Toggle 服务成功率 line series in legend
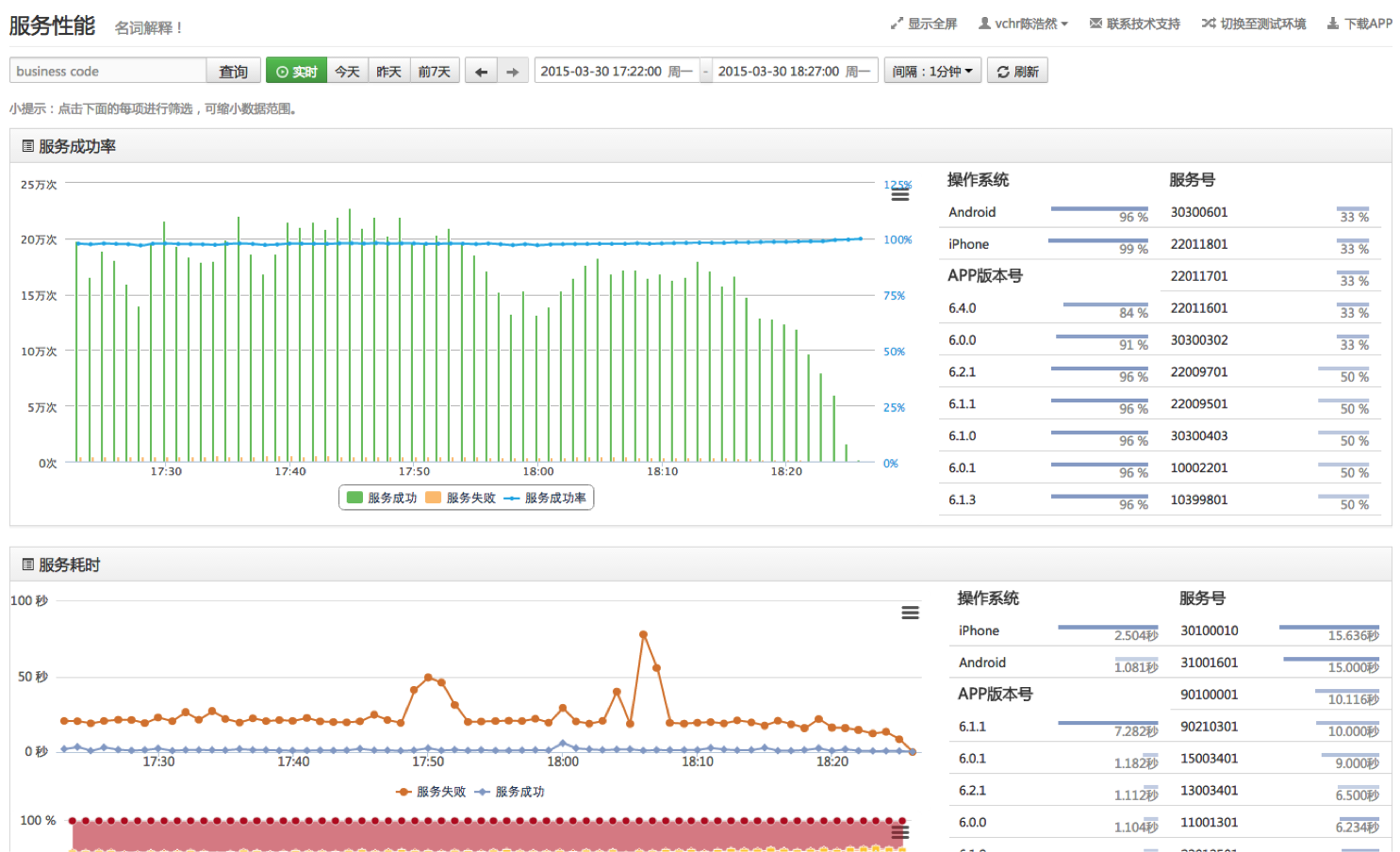The width and height of the screenshot is (1400, 852). [545, 498]
